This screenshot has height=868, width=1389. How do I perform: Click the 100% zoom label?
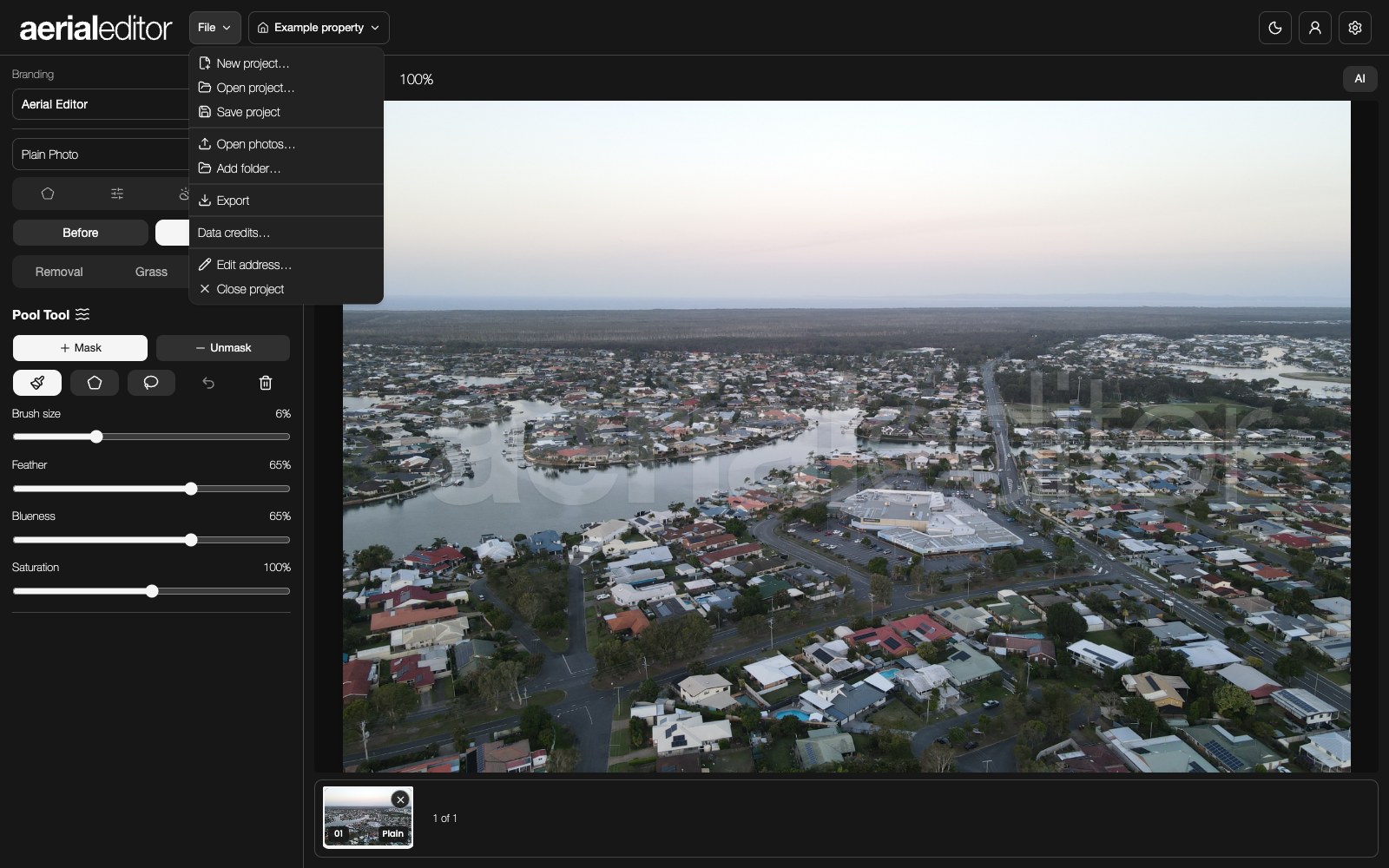point(416,80)
